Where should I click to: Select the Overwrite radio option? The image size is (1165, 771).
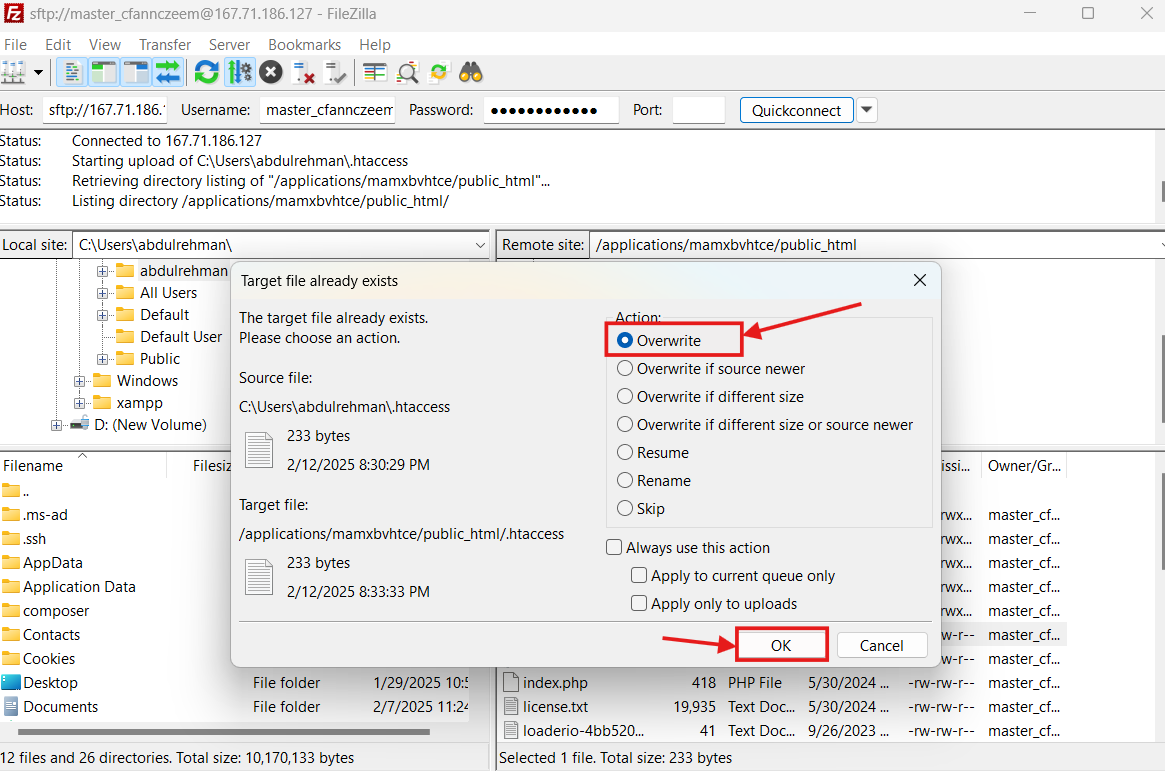(x=626, y=341)
